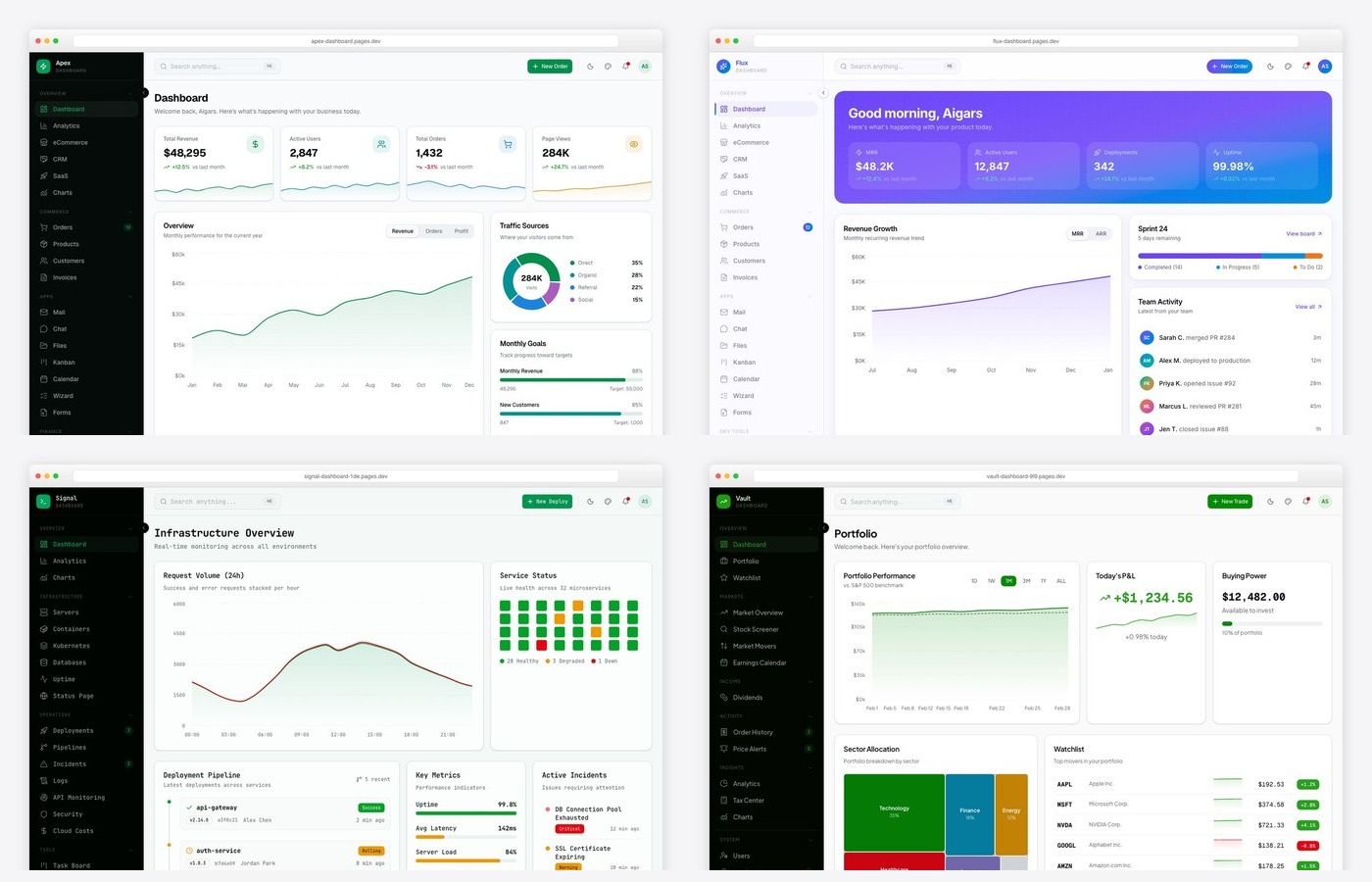Click the notification bell in Flux header
The image size is (1372, 882).
(1304, 66)
